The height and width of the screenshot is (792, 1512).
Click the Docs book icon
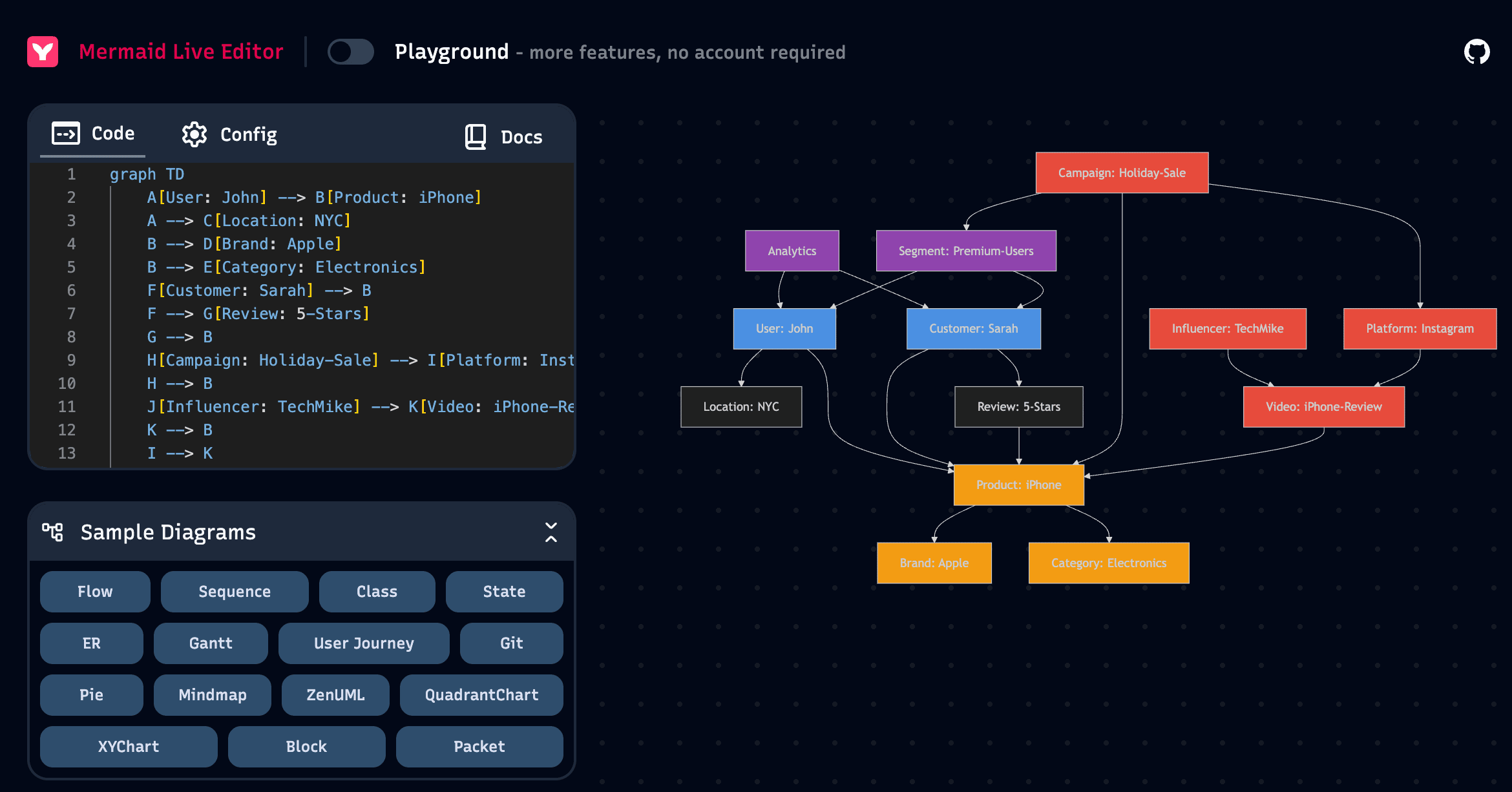point(476,137)
